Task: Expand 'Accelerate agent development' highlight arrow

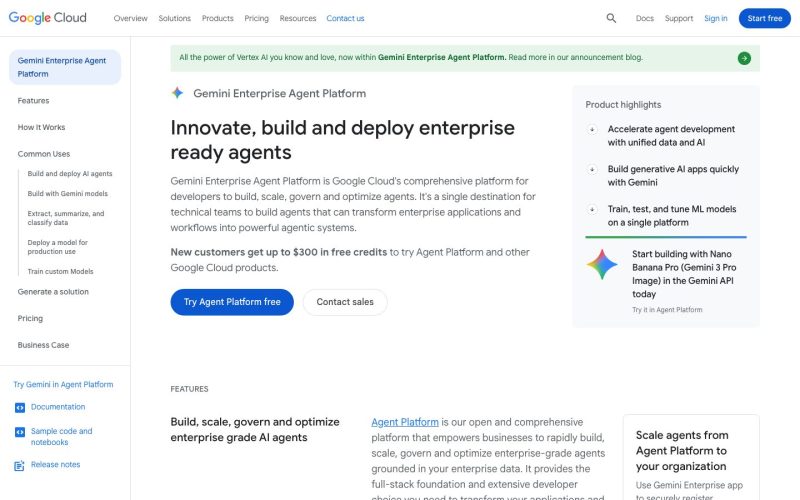Action: (592, 130)
